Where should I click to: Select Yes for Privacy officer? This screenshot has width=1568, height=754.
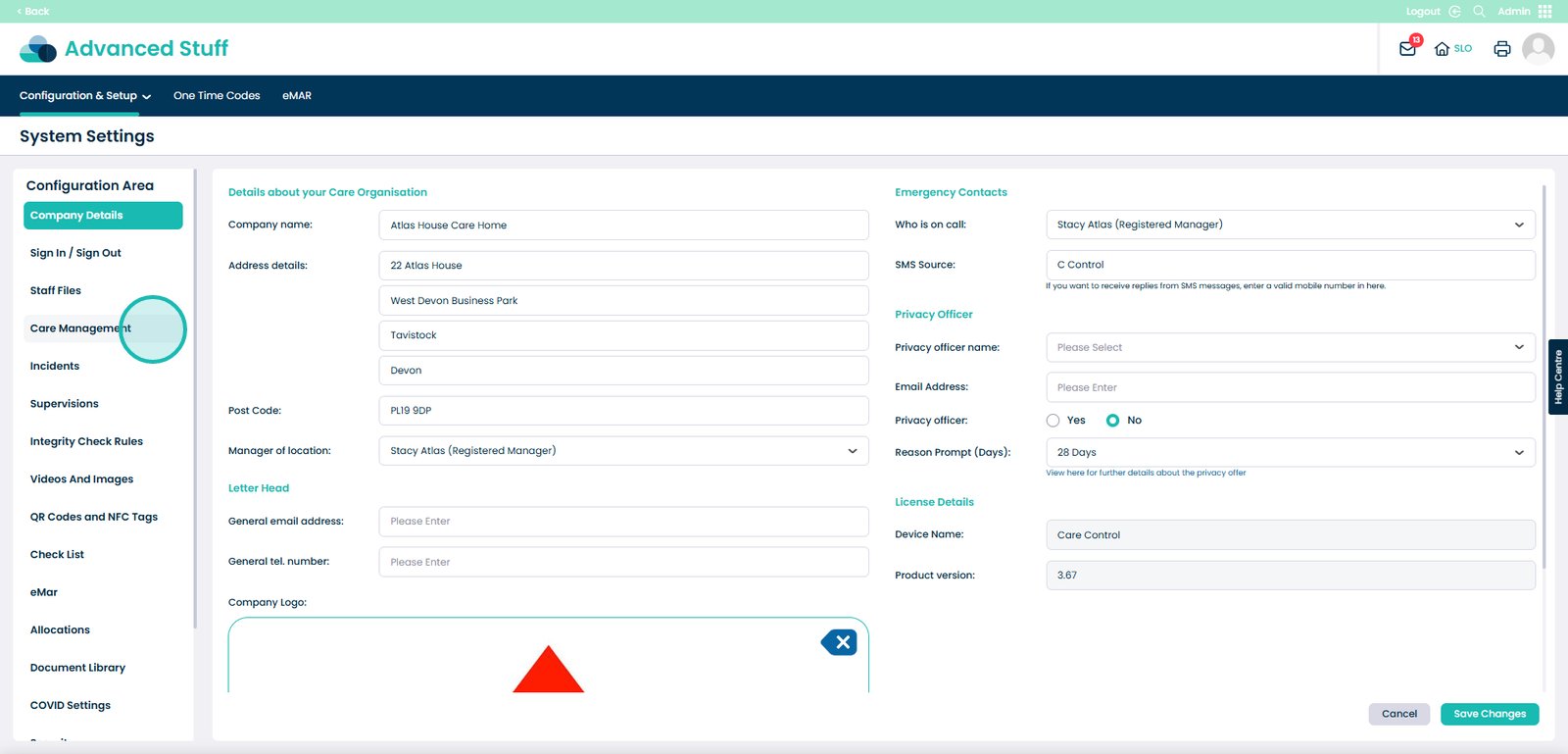pyautogui.click(x=1053, y=421)
